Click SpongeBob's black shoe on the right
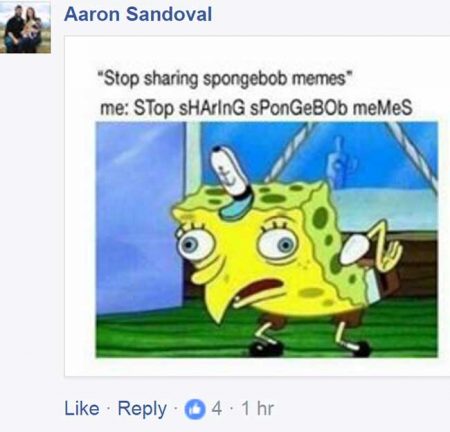 tap(357, 349)
